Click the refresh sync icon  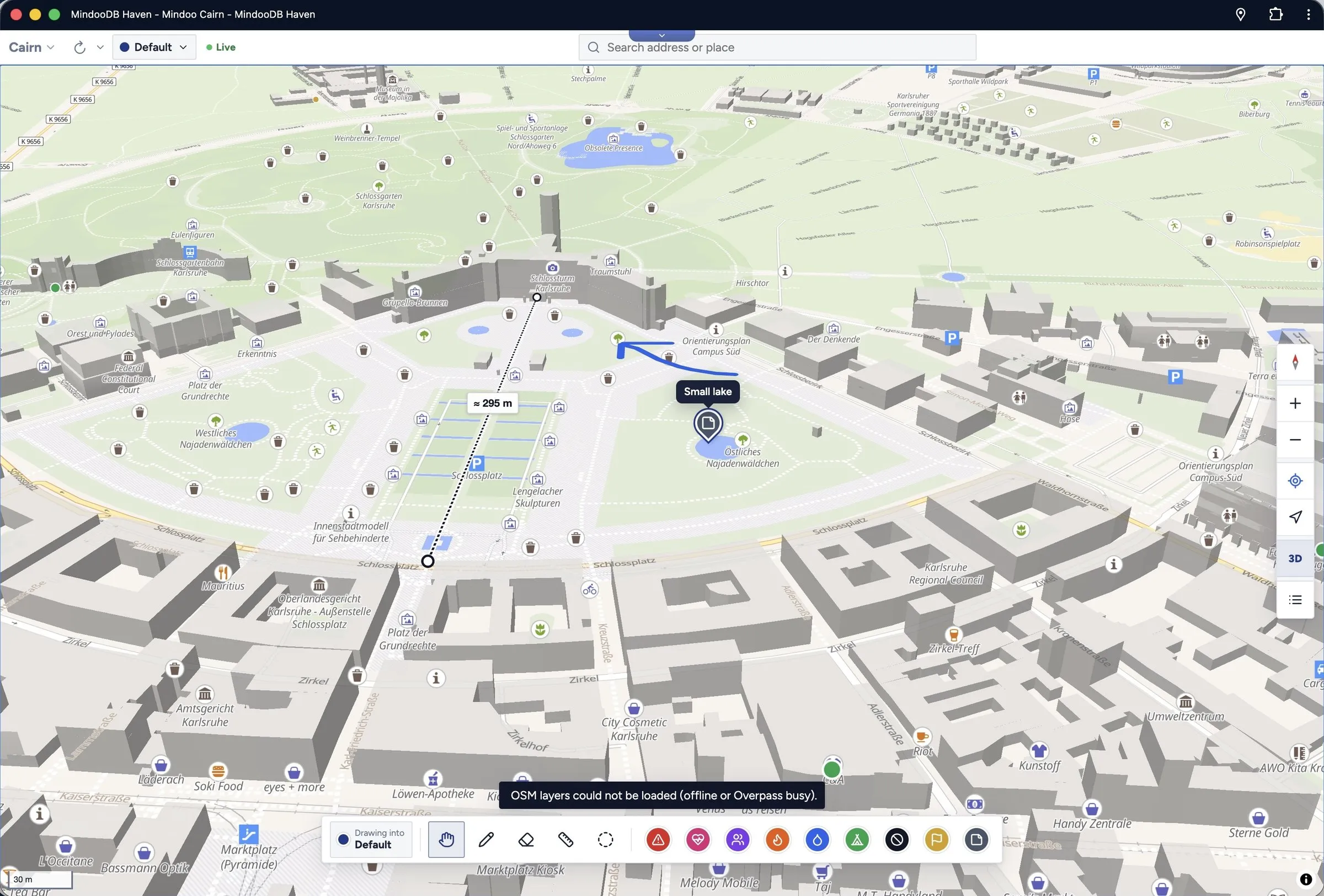pyautogui.click(x=80, y=47)
